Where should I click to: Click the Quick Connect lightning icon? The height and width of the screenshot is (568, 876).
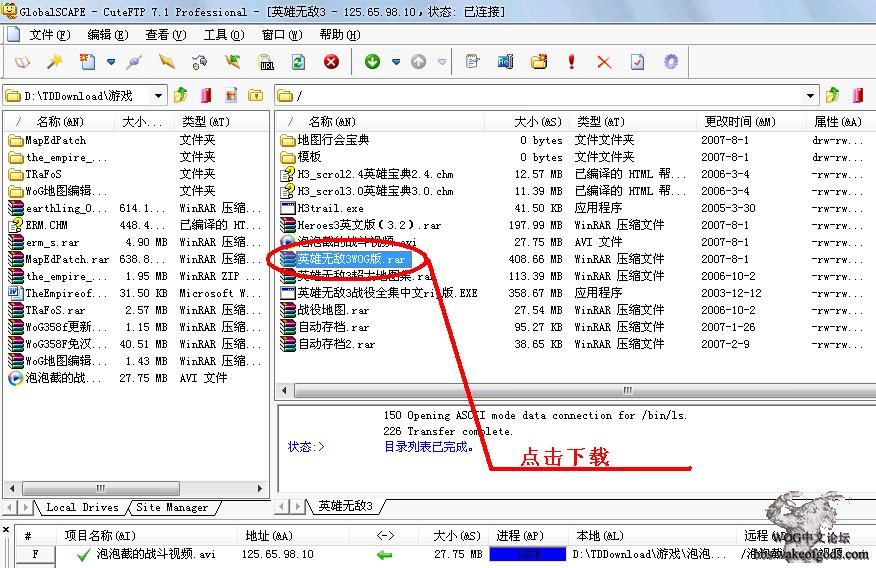click(x=166, y=61)
